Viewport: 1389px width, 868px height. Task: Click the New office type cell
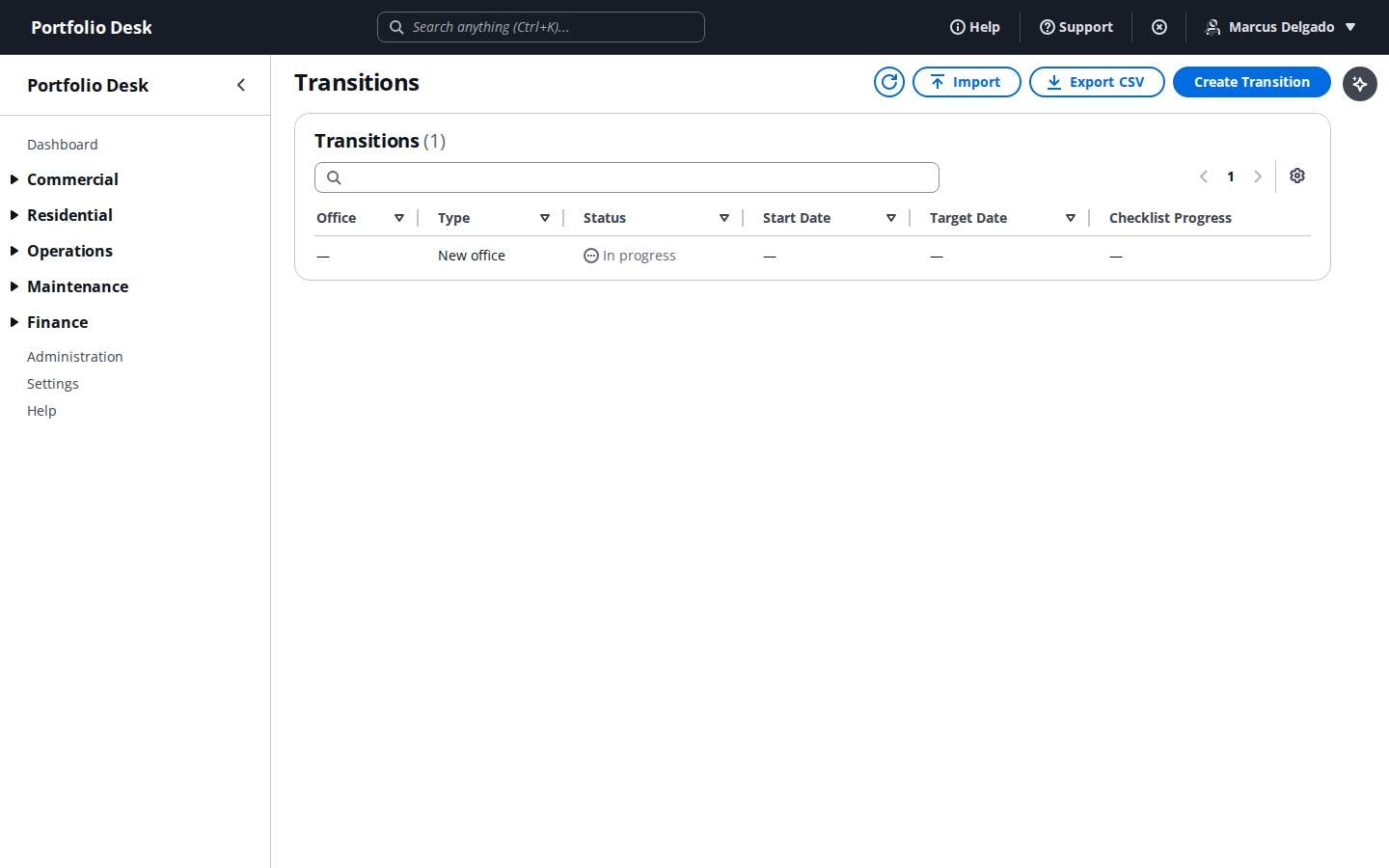[472, 256]
